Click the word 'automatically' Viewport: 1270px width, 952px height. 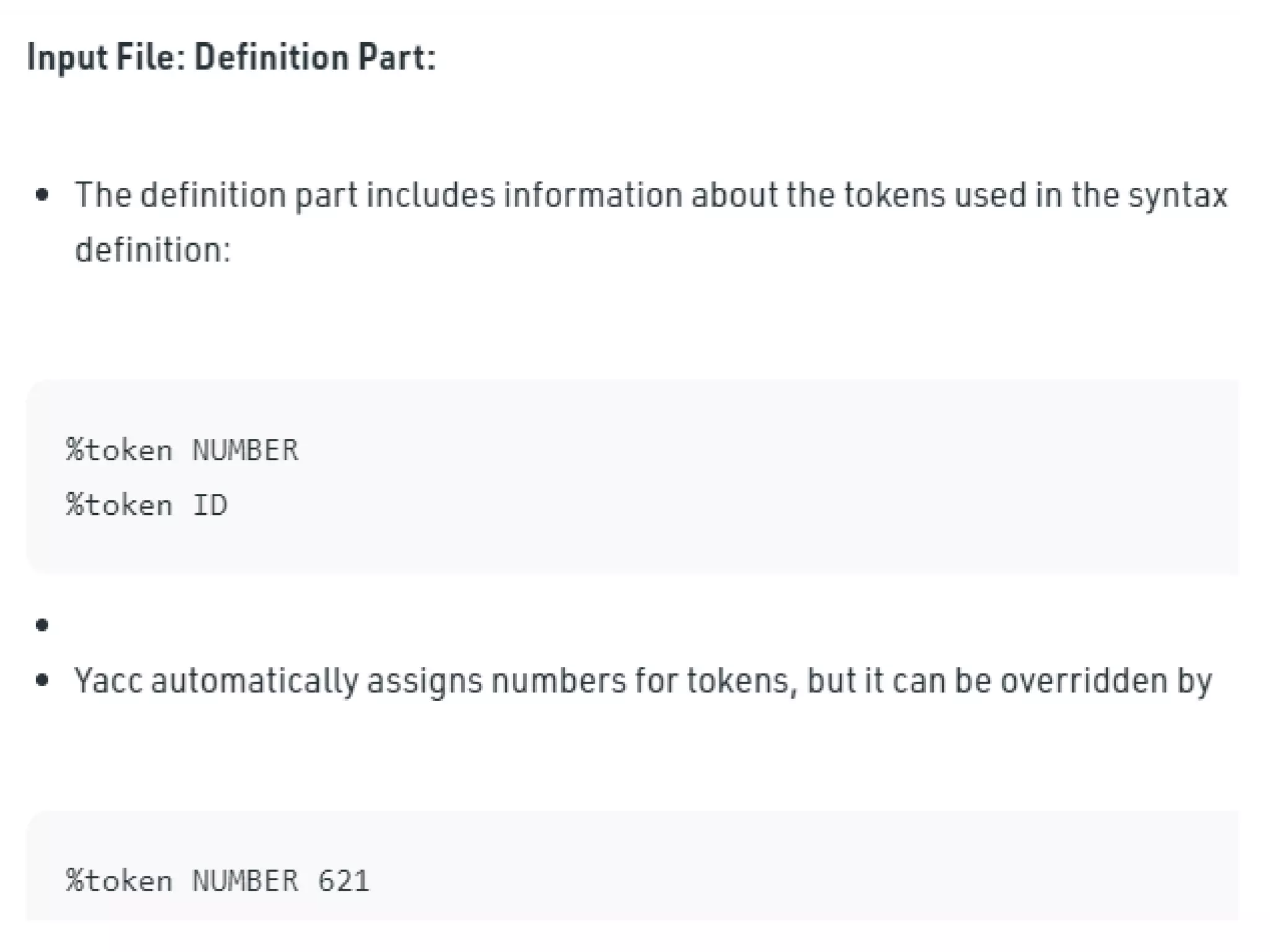tap(254, 681)
